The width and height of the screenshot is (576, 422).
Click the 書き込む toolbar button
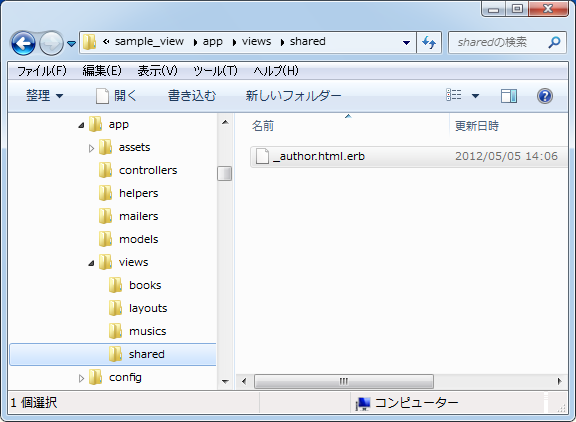192,96
